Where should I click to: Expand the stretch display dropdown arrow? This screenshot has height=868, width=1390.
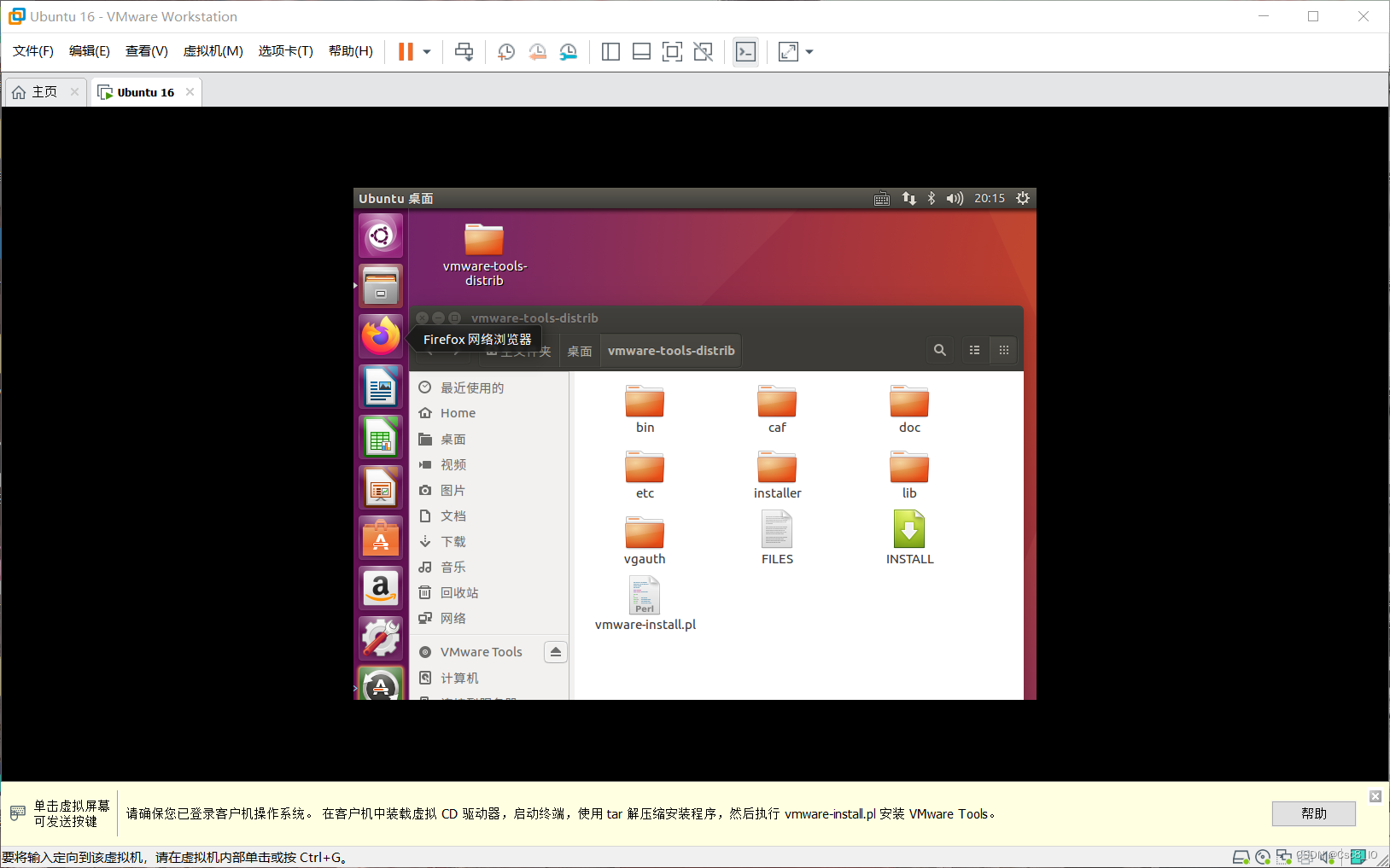tap(809, 52)
